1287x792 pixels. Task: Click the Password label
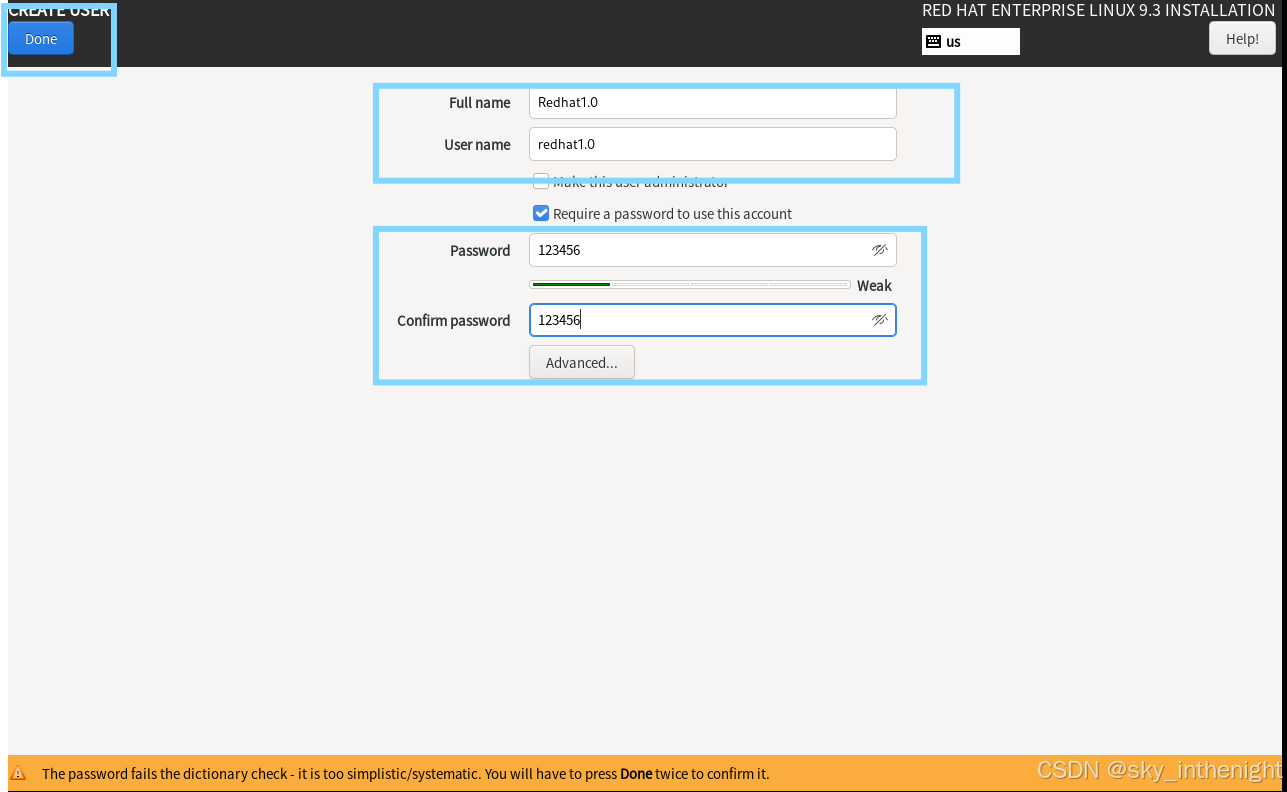click(480, 251)
